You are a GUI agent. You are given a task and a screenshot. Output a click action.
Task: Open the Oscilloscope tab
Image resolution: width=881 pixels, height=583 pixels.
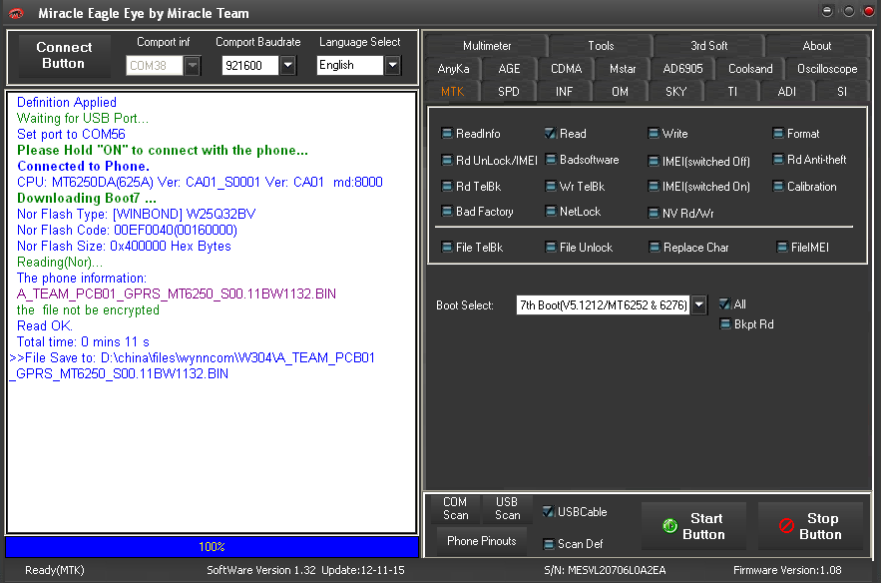(827, 69)
